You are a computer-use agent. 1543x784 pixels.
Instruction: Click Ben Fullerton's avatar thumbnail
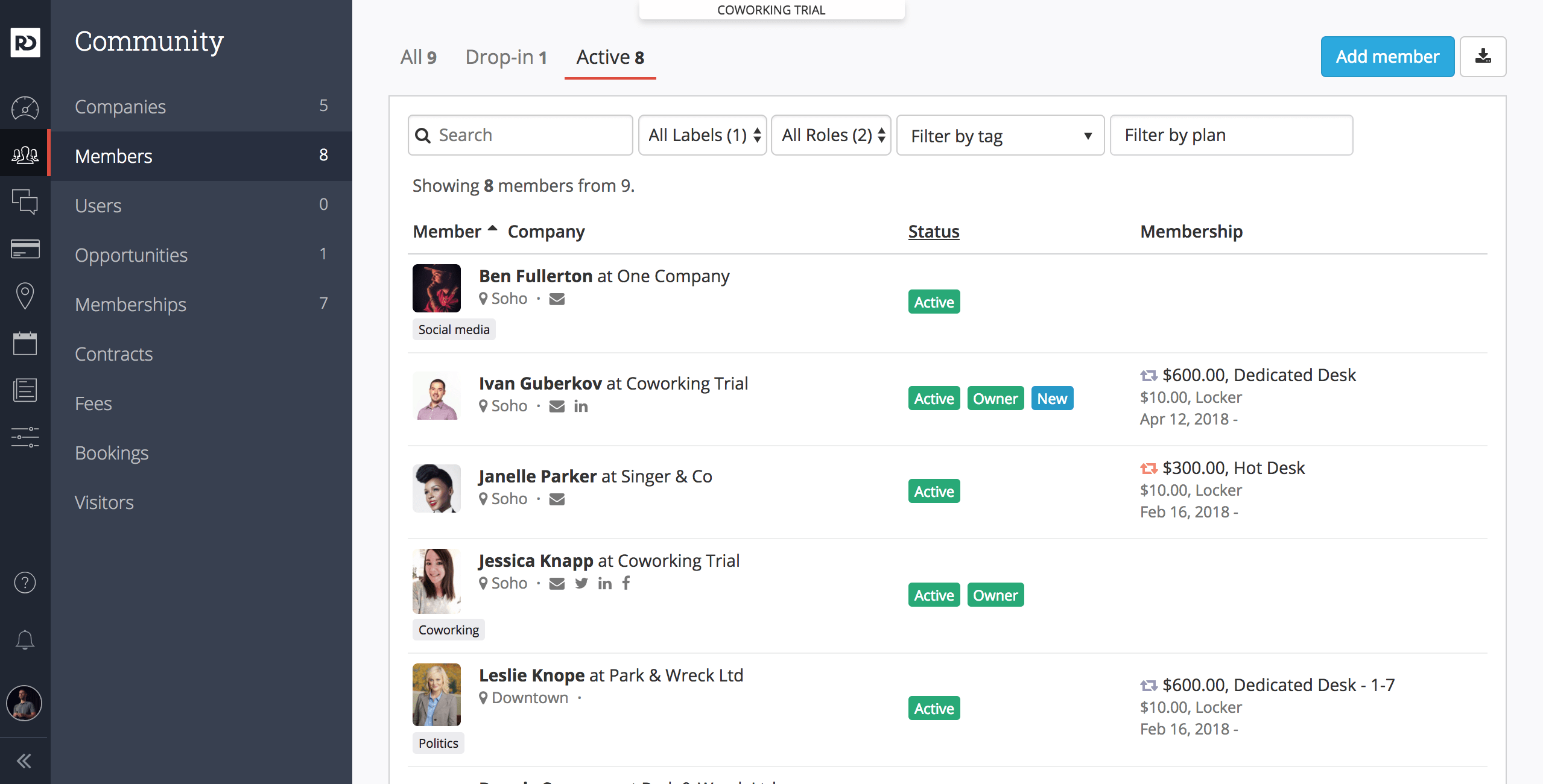[437, 288]
